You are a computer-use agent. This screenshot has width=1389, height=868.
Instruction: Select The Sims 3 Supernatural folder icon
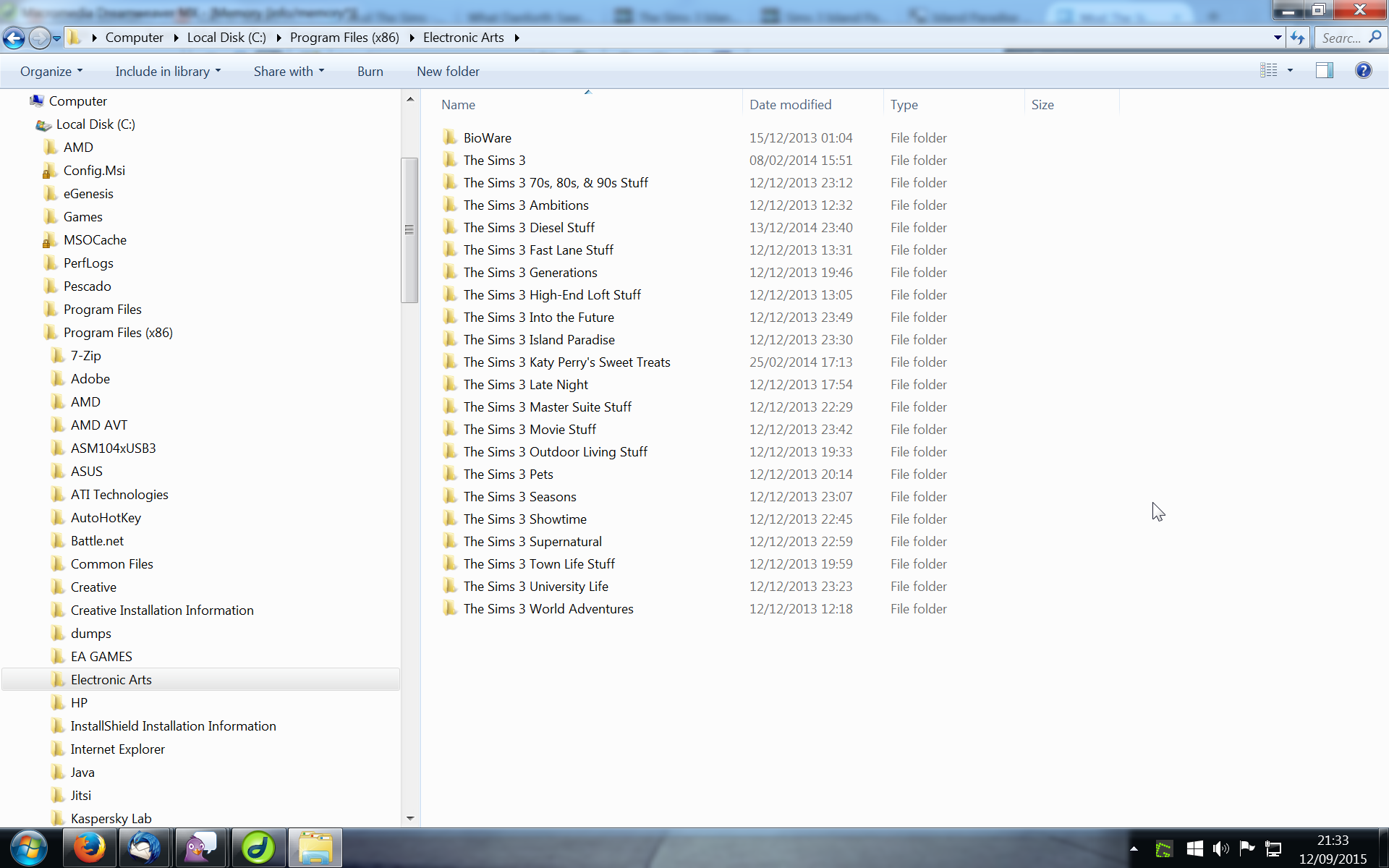[449, 540]
